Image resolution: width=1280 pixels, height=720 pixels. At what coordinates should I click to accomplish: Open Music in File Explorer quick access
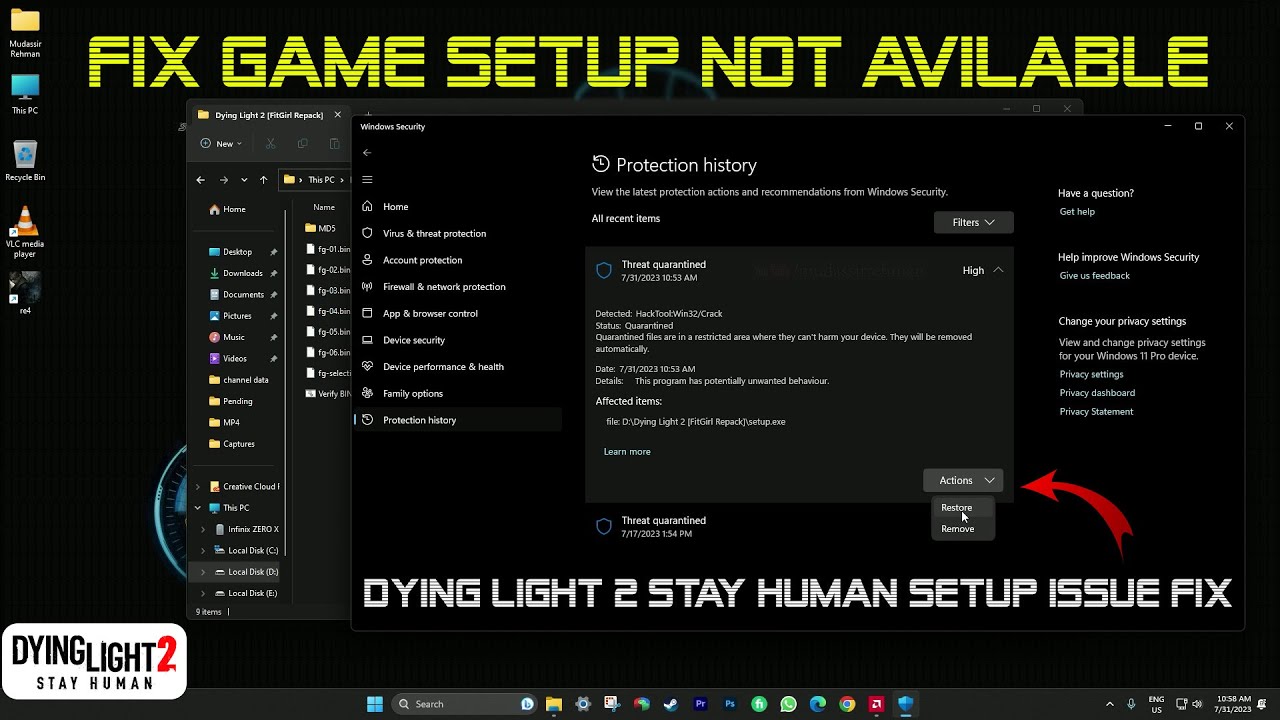click(233, 337)
